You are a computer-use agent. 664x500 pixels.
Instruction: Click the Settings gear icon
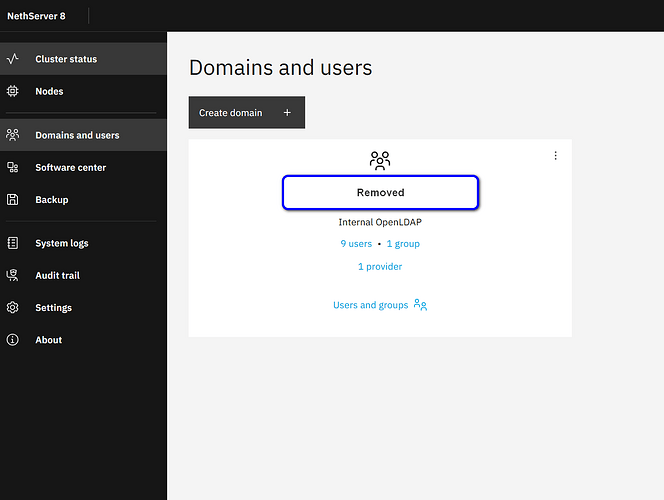click(13, 307)
